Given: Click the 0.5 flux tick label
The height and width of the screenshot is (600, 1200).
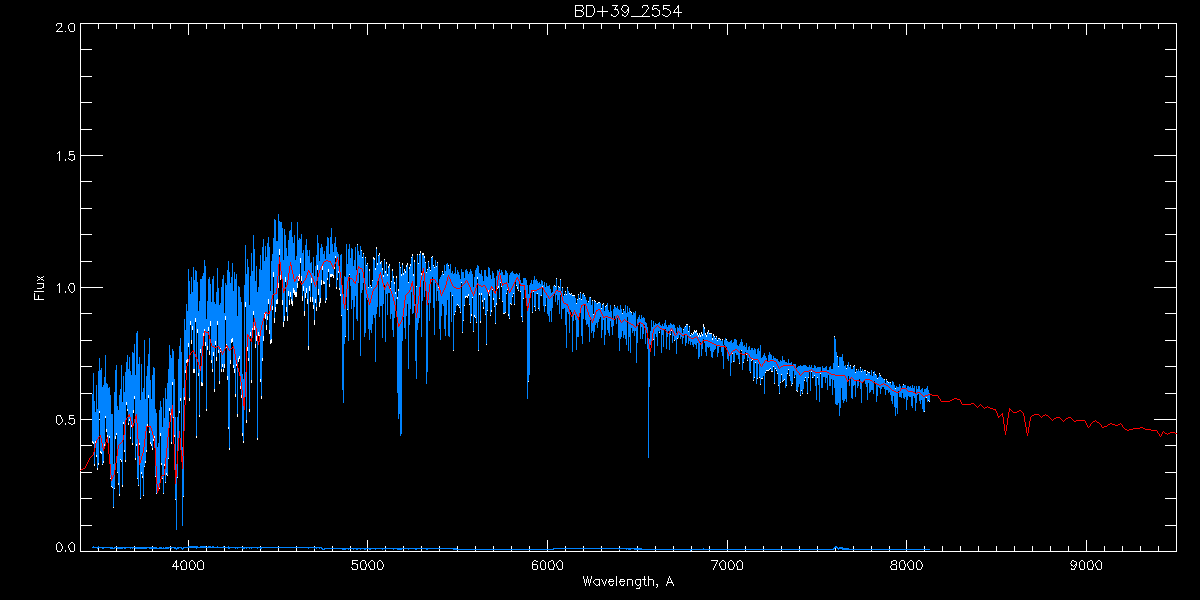Looking at the screenshot, I should tap(65, 419).
